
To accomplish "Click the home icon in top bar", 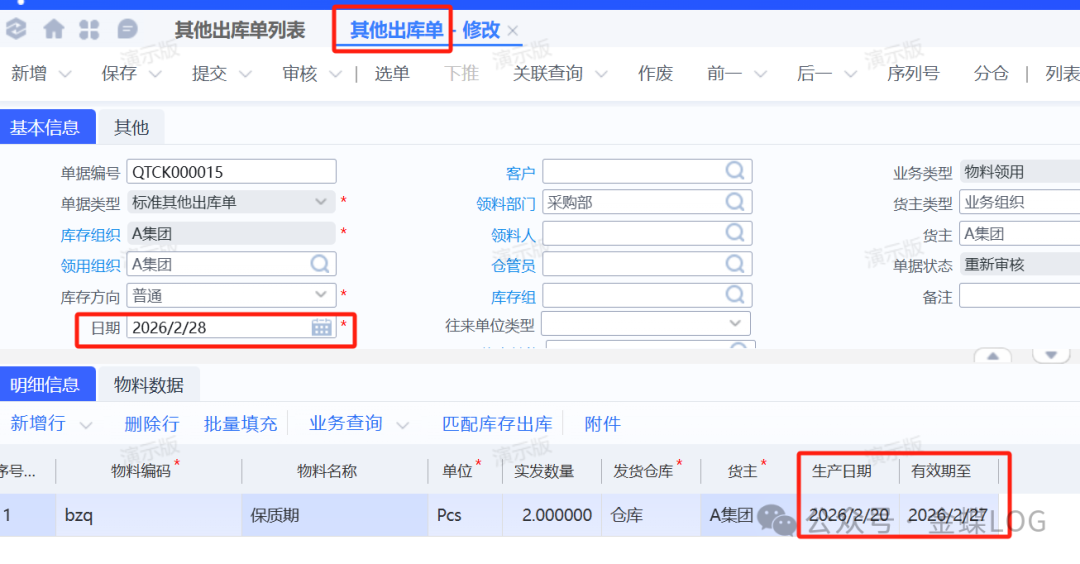I will pos(54,29).
